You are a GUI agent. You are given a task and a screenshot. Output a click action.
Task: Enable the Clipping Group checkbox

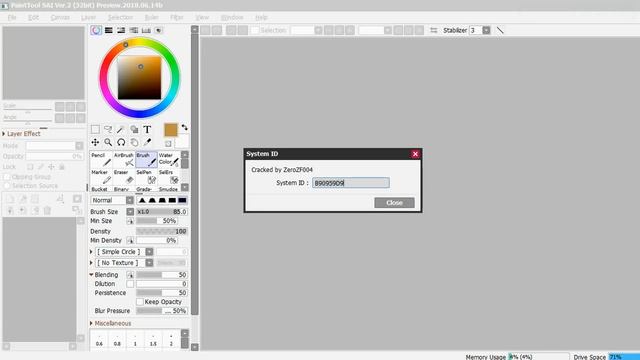(7, 177)
